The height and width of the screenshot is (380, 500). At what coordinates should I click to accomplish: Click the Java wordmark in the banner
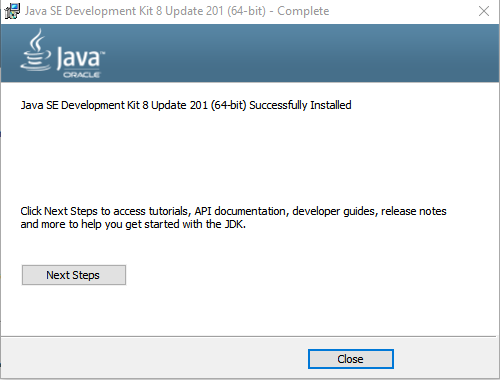[x=78, y=57]
